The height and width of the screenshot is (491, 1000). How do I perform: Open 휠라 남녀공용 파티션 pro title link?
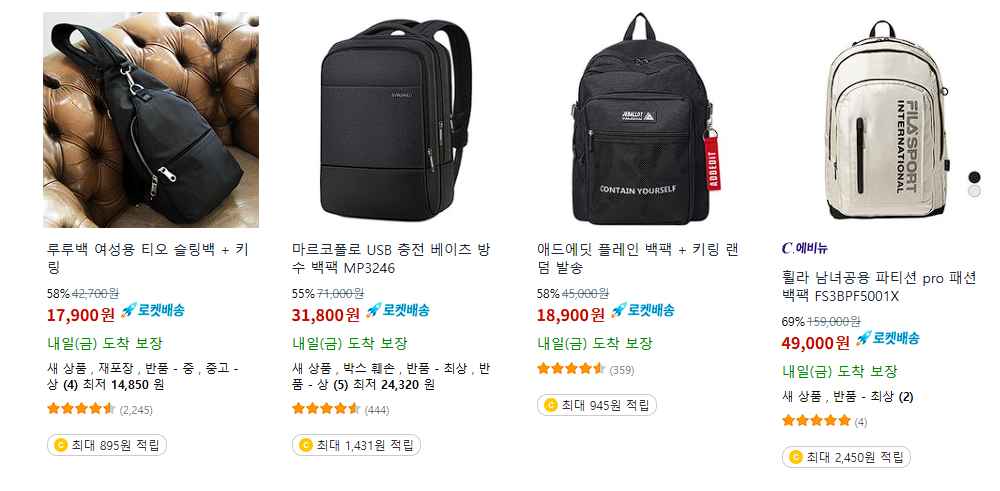pos(879,287)
